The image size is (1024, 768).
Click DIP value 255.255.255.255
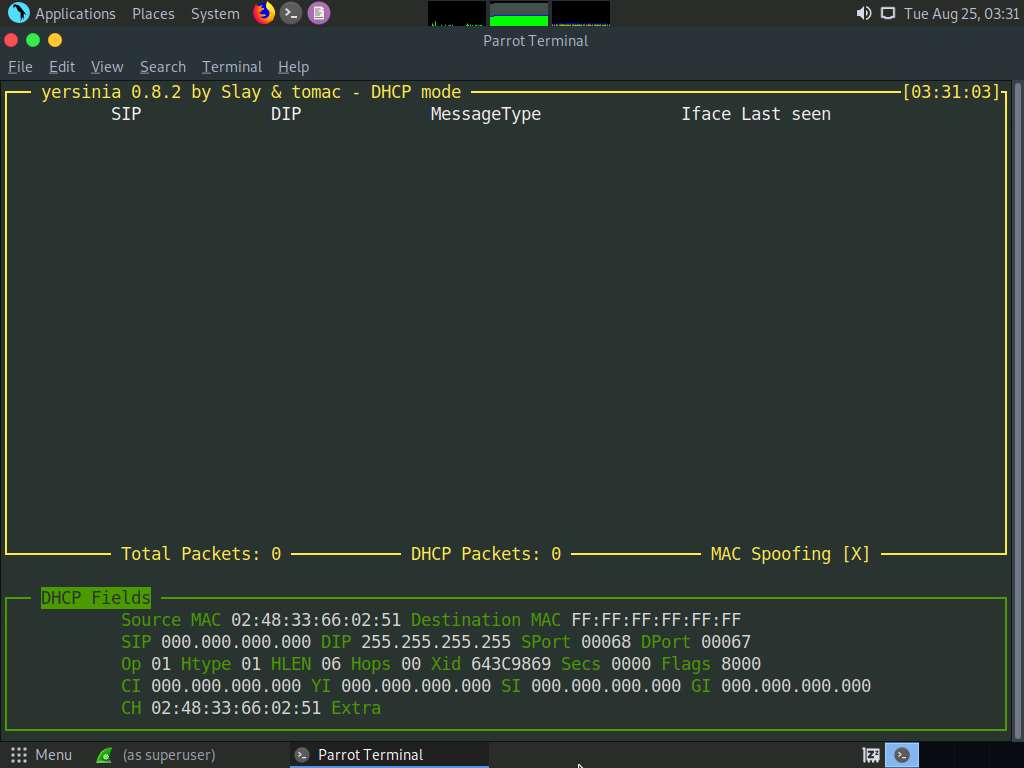click(x=436, y=642)
